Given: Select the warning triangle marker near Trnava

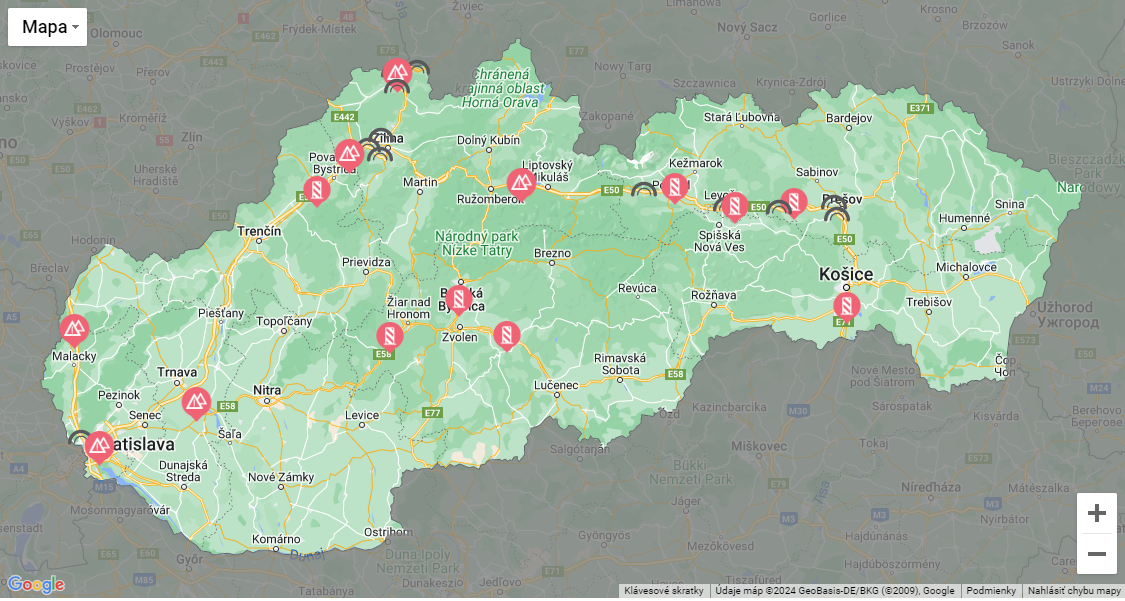Looking at the screenshot, I should coord(196,402).
